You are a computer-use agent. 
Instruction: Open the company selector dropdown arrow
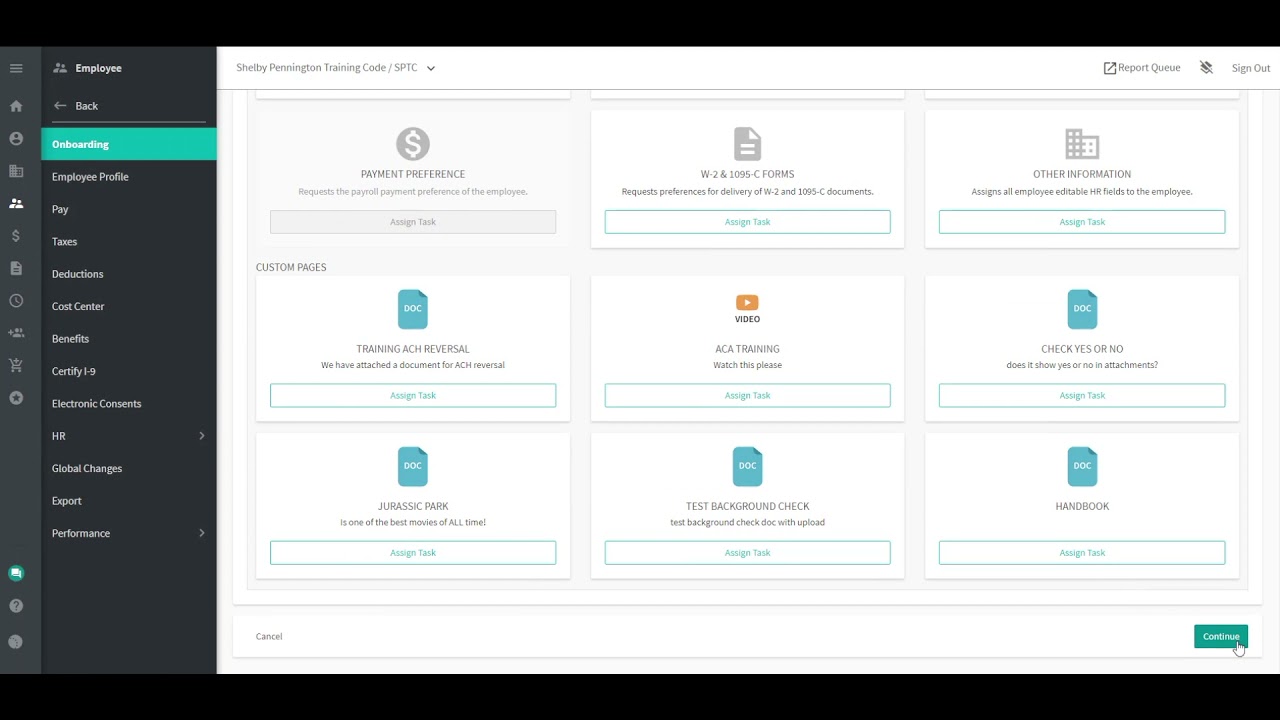431,68
